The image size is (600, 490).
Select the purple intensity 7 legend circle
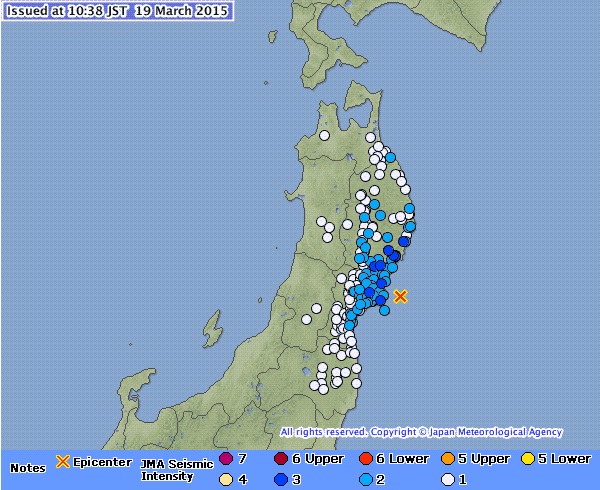tap(226, 459)
